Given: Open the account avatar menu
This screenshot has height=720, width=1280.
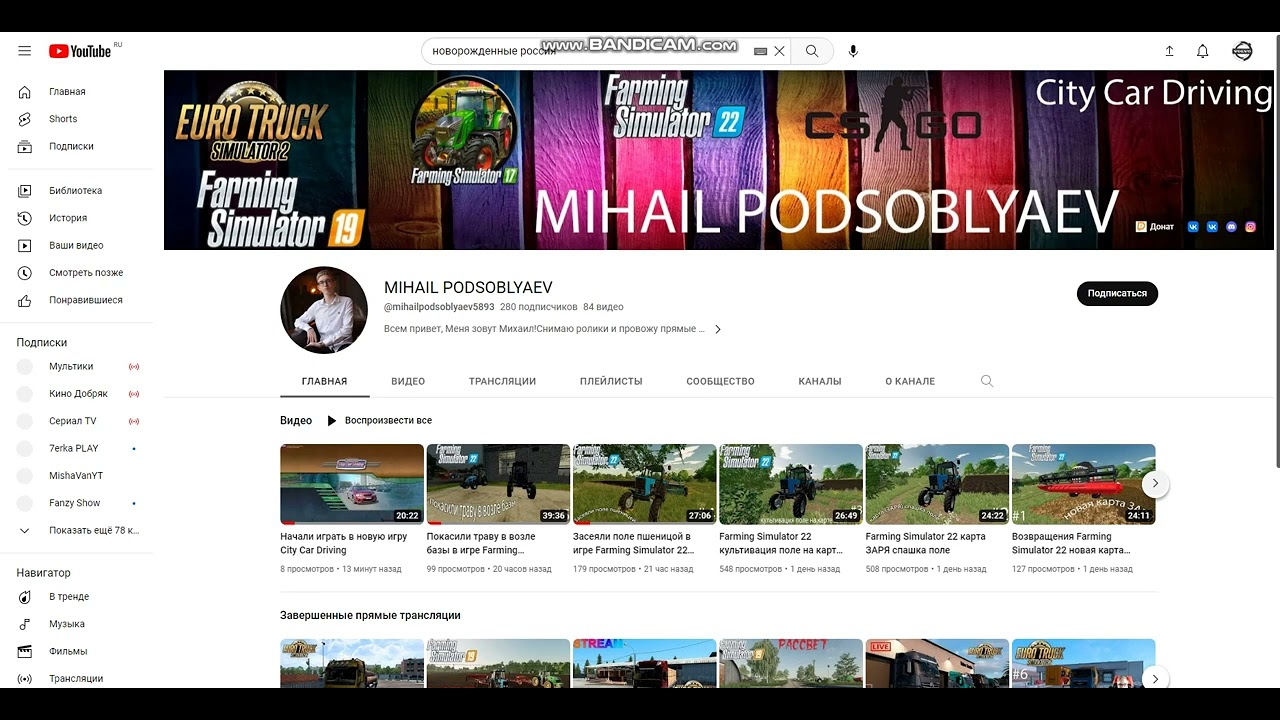Looking at the screenshot, I should pyautogui.click(x=1242, y=51).
